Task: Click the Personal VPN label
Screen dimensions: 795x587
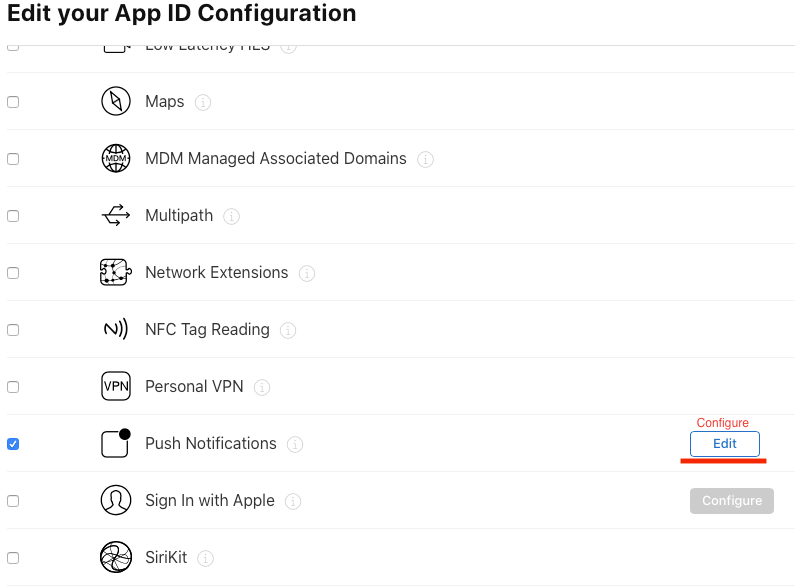Action: tap(194, 386)
